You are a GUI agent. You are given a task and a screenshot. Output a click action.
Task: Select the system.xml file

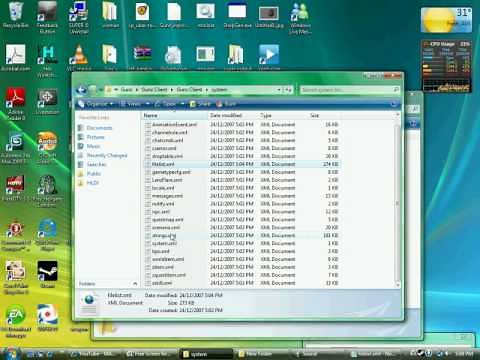pos(242,243)
